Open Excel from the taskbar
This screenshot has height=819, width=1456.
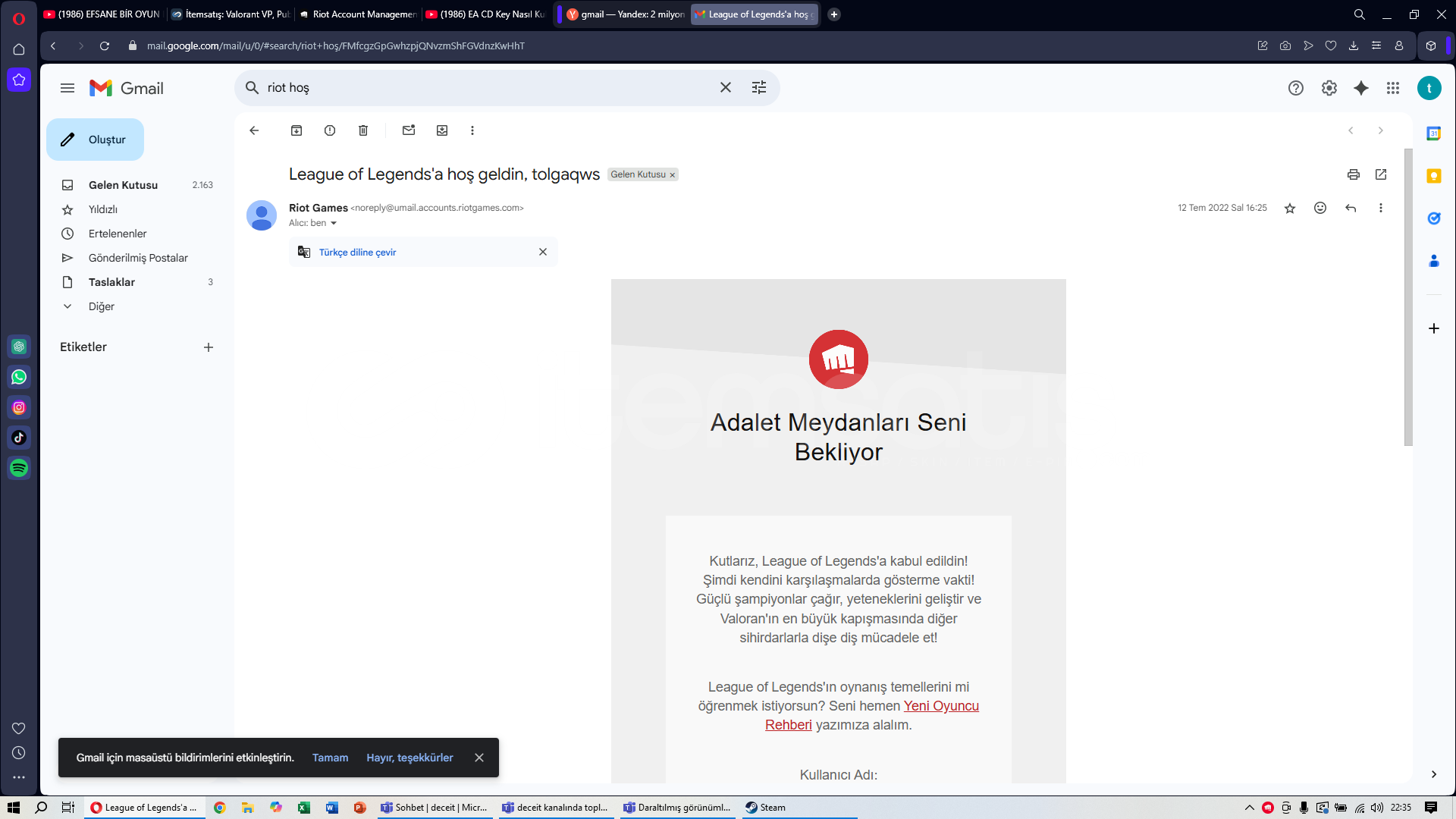(x=304, y=808)
